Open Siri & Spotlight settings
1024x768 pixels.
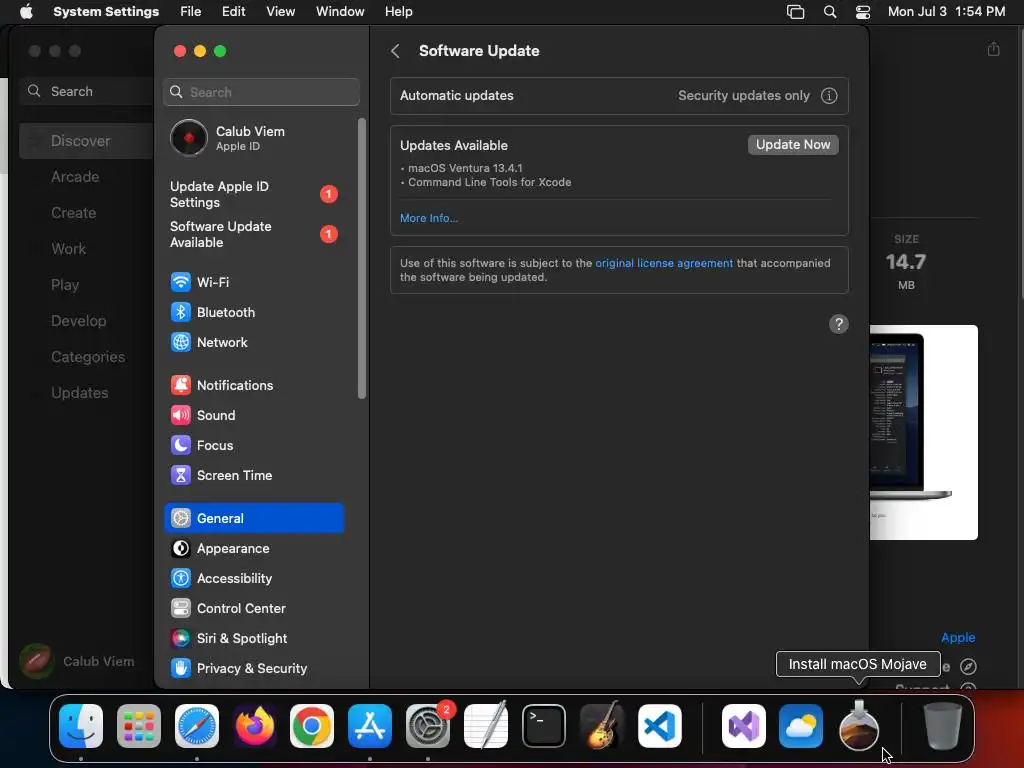coord(253,639)
